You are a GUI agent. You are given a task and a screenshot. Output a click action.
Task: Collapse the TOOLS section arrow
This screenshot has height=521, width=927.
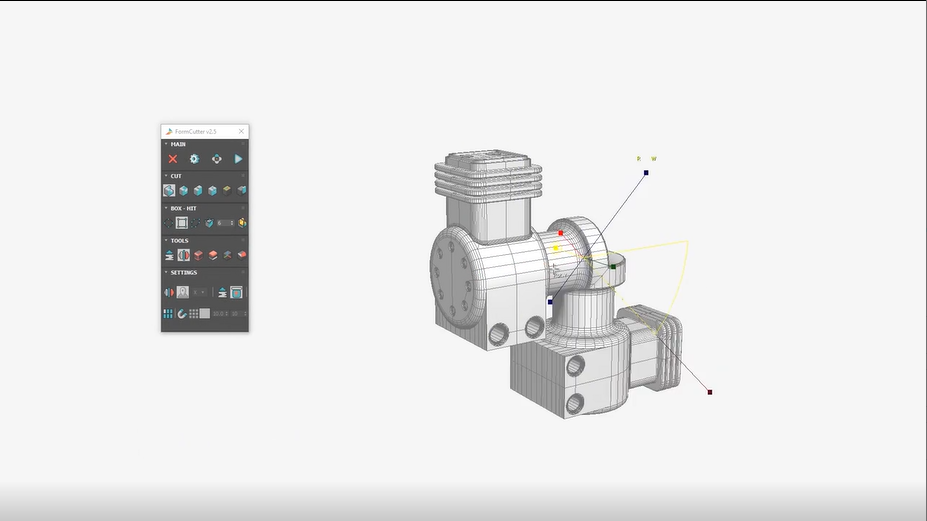tap(166, 240)
